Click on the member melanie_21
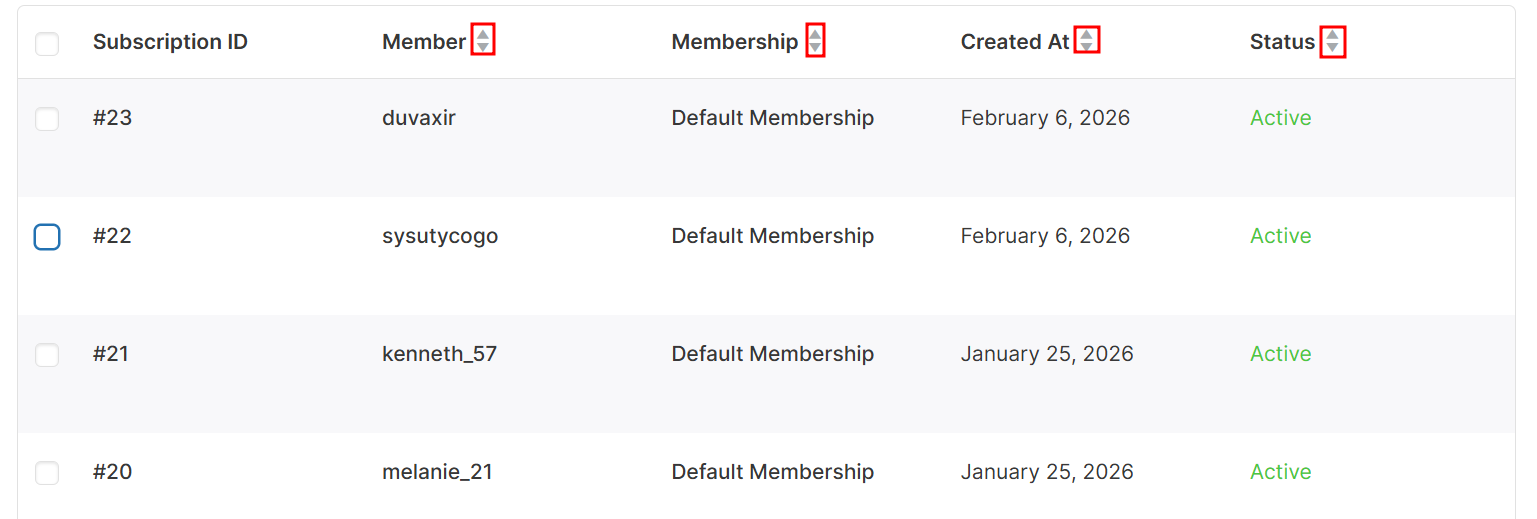 pyautogui.click(x=437, y=472)
